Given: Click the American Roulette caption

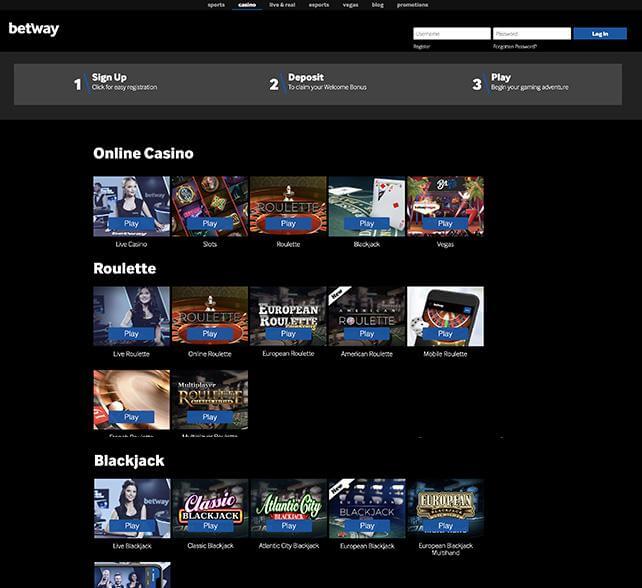Looking at the screenshot, I should pos(367,354).
